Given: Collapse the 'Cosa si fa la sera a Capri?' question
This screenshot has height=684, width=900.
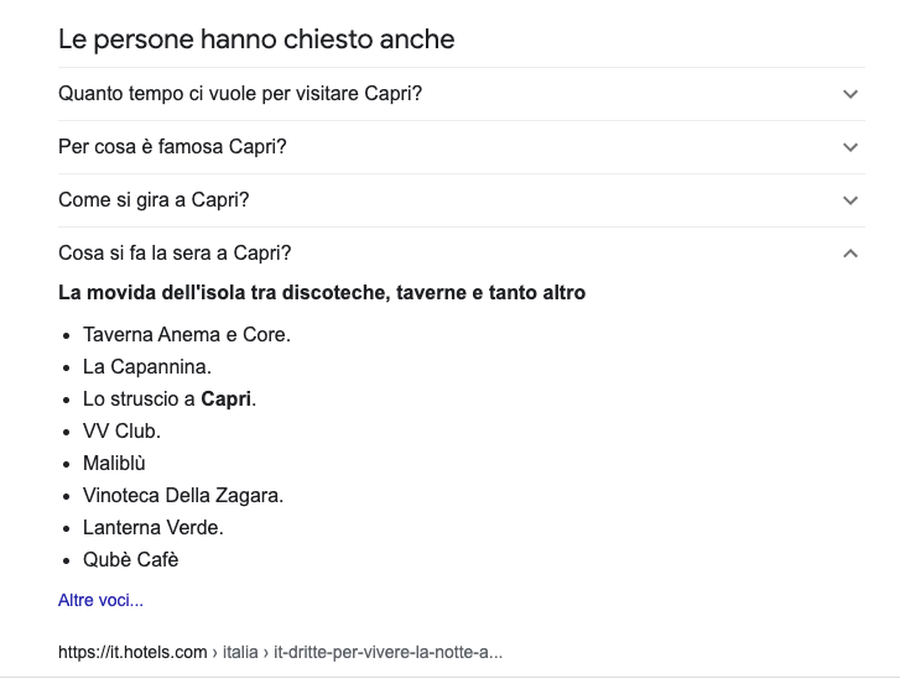Looking at the screenshot, I should tap(174, 254).
